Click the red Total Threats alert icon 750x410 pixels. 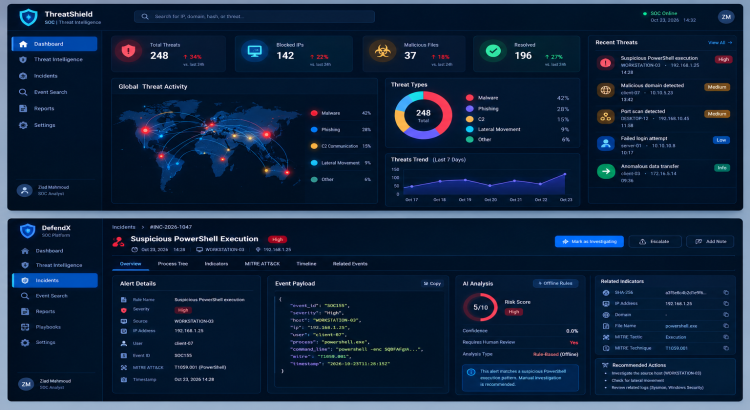[128, 51]
